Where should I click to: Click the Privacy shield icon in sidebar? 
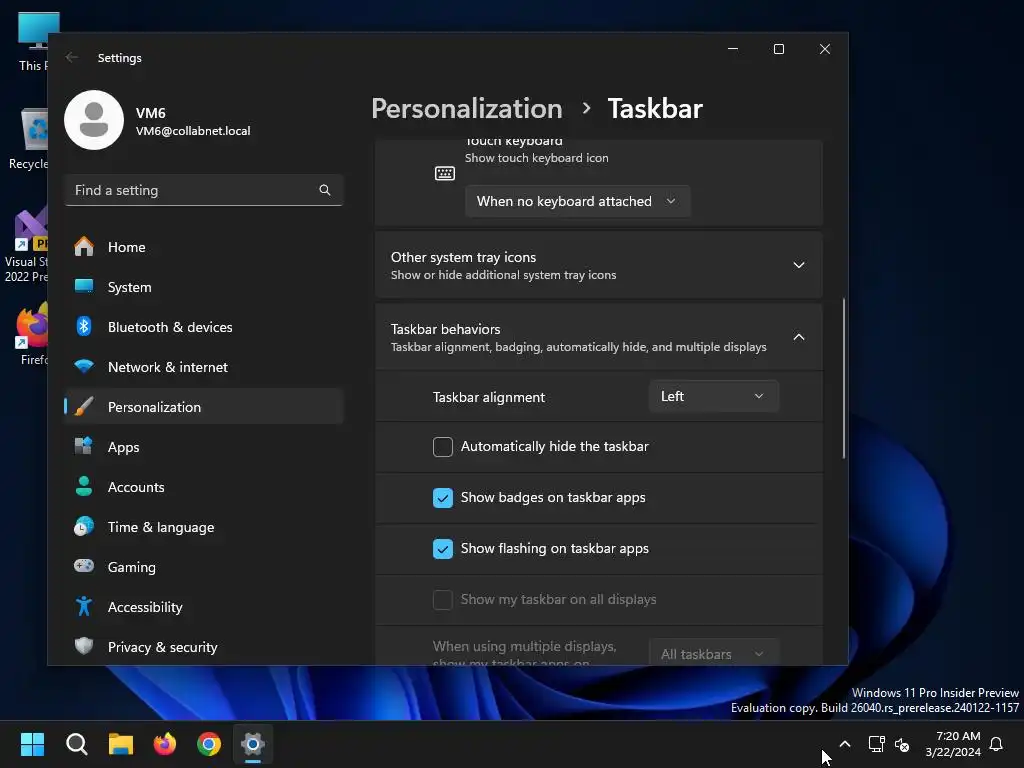coord(84,647)
